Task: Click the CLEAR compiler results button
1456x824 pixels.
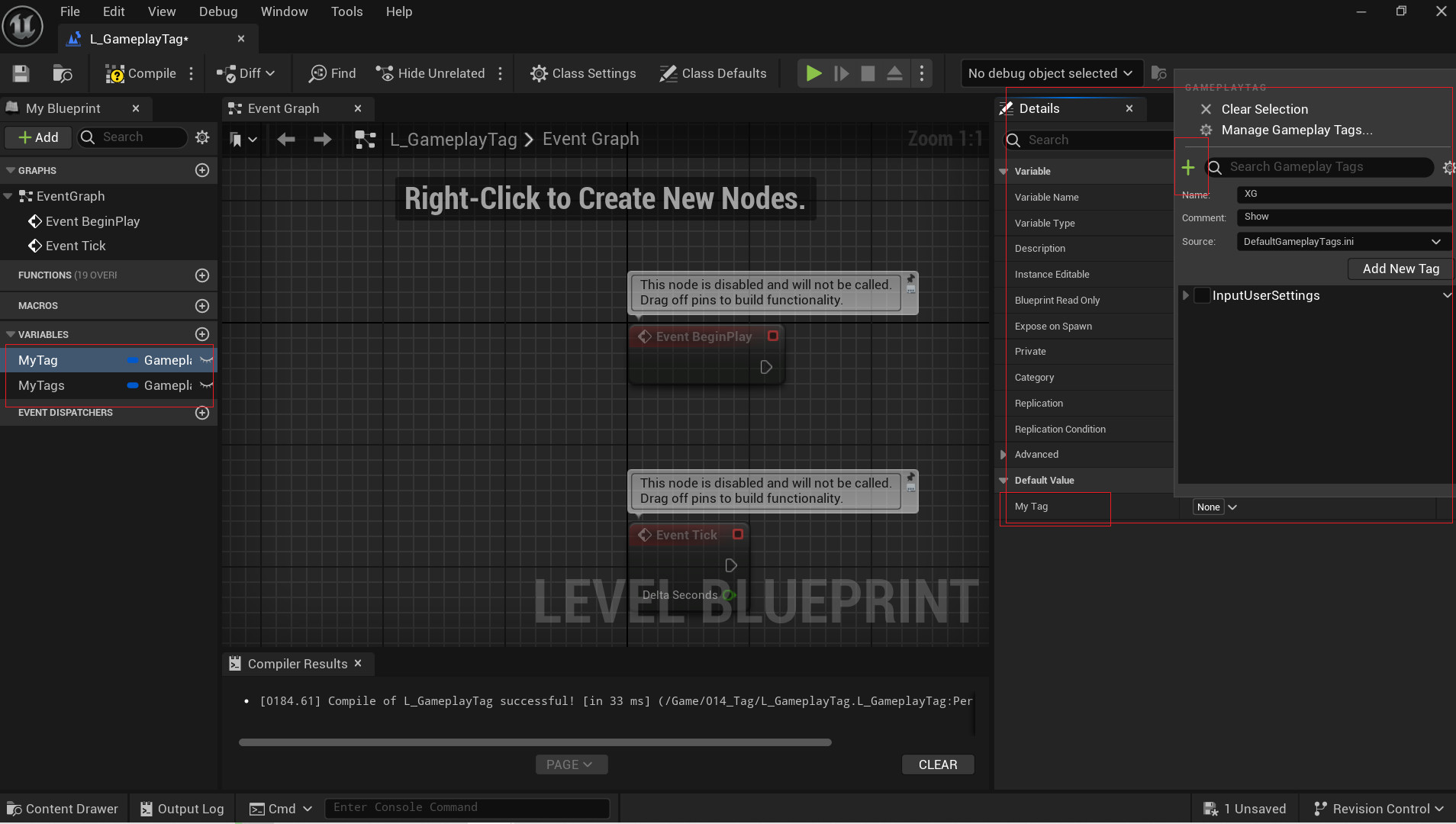Action: click(x=938, y=764)
